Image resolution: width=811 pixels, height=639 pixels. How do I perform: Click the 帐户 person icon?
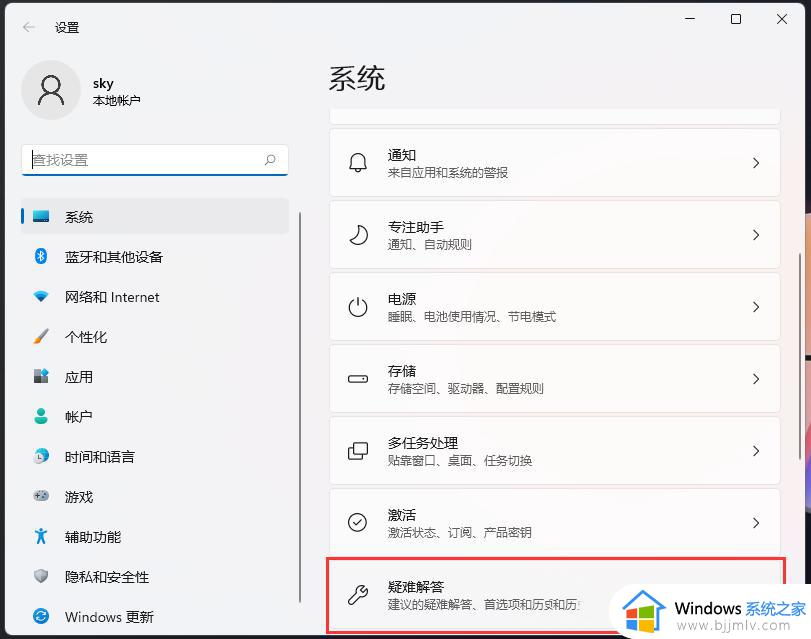point(41,416)
